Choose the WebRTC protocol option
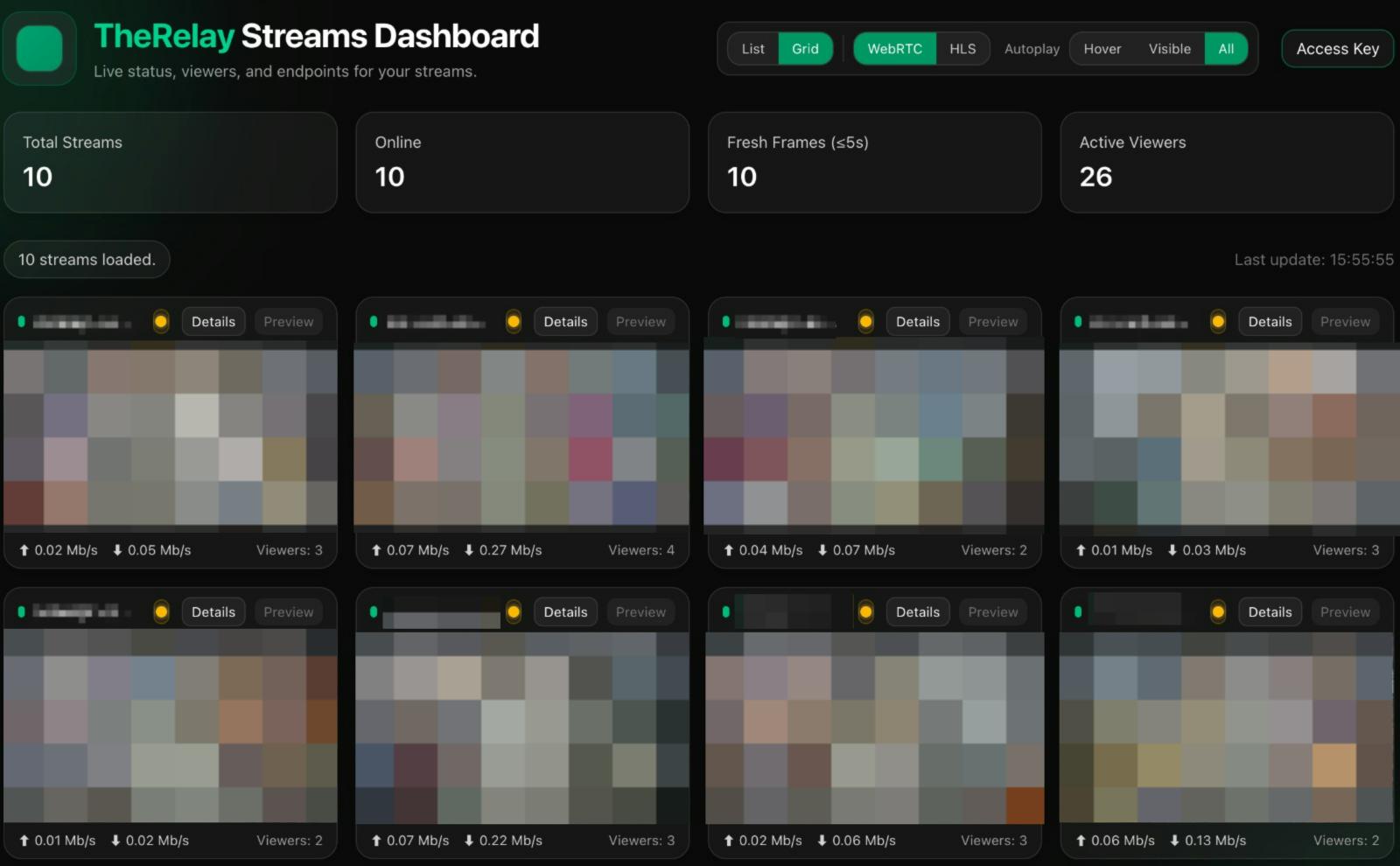This screenshot has height=866, width=1400. [x=894, y=49]
